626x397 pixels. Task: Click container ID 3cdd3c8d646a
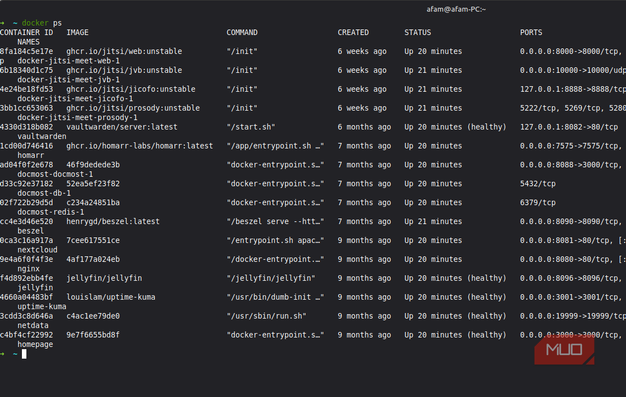coord(26,316)
